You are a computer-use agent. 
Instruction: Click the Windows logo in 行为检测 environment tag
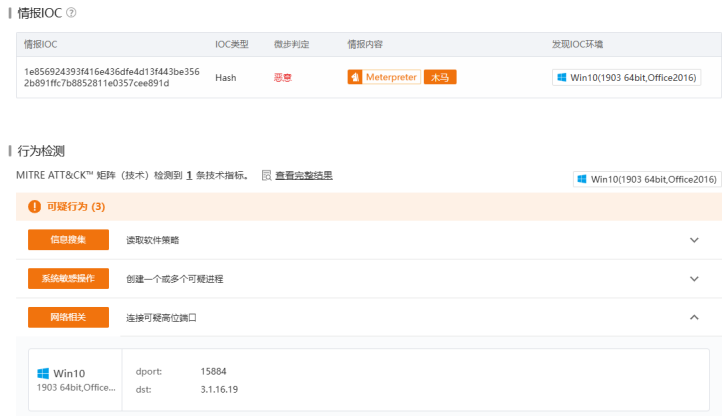click(582, 179)
